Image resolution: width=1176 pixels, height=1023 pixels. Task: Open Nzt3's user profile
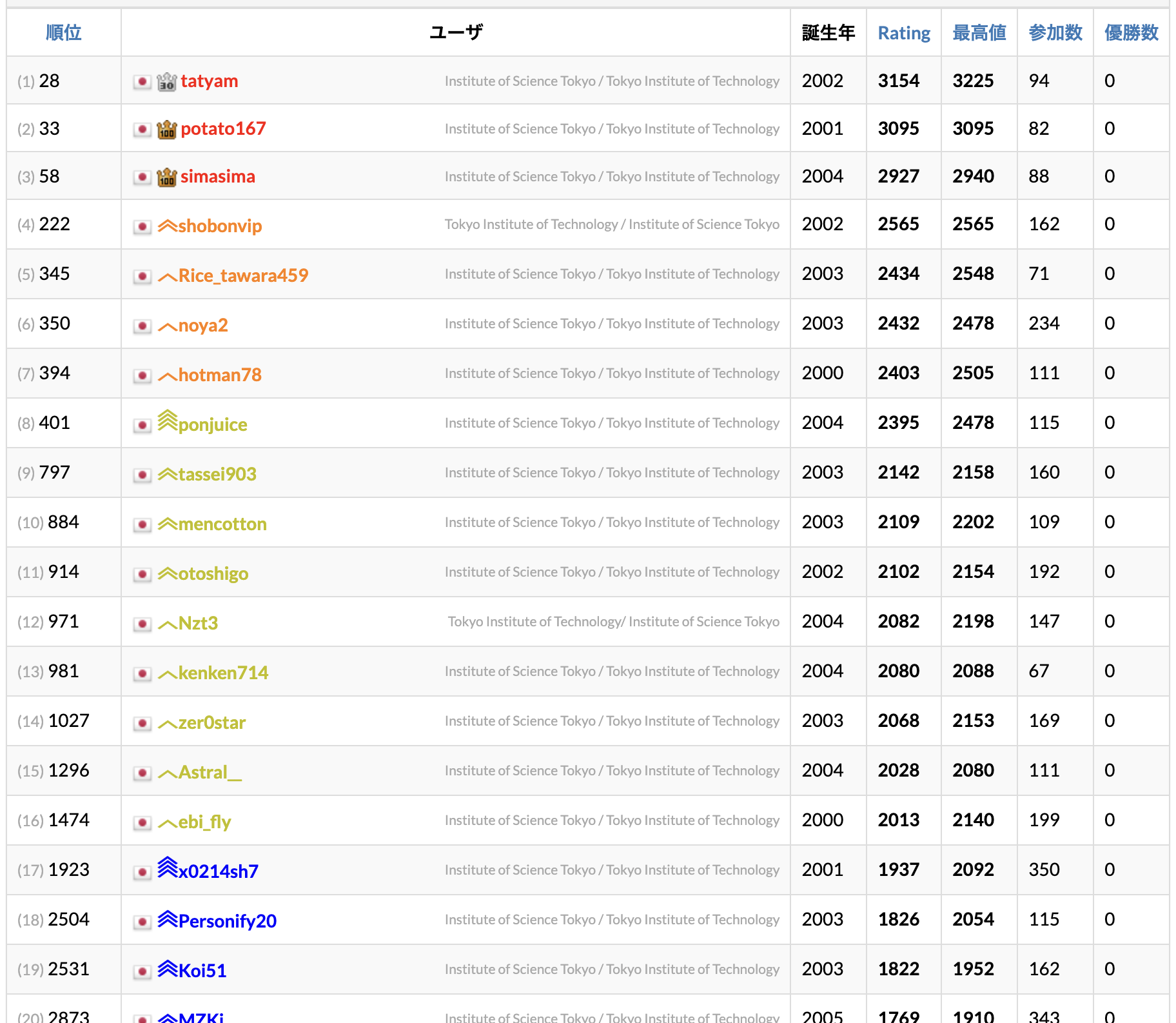(198, 623)
